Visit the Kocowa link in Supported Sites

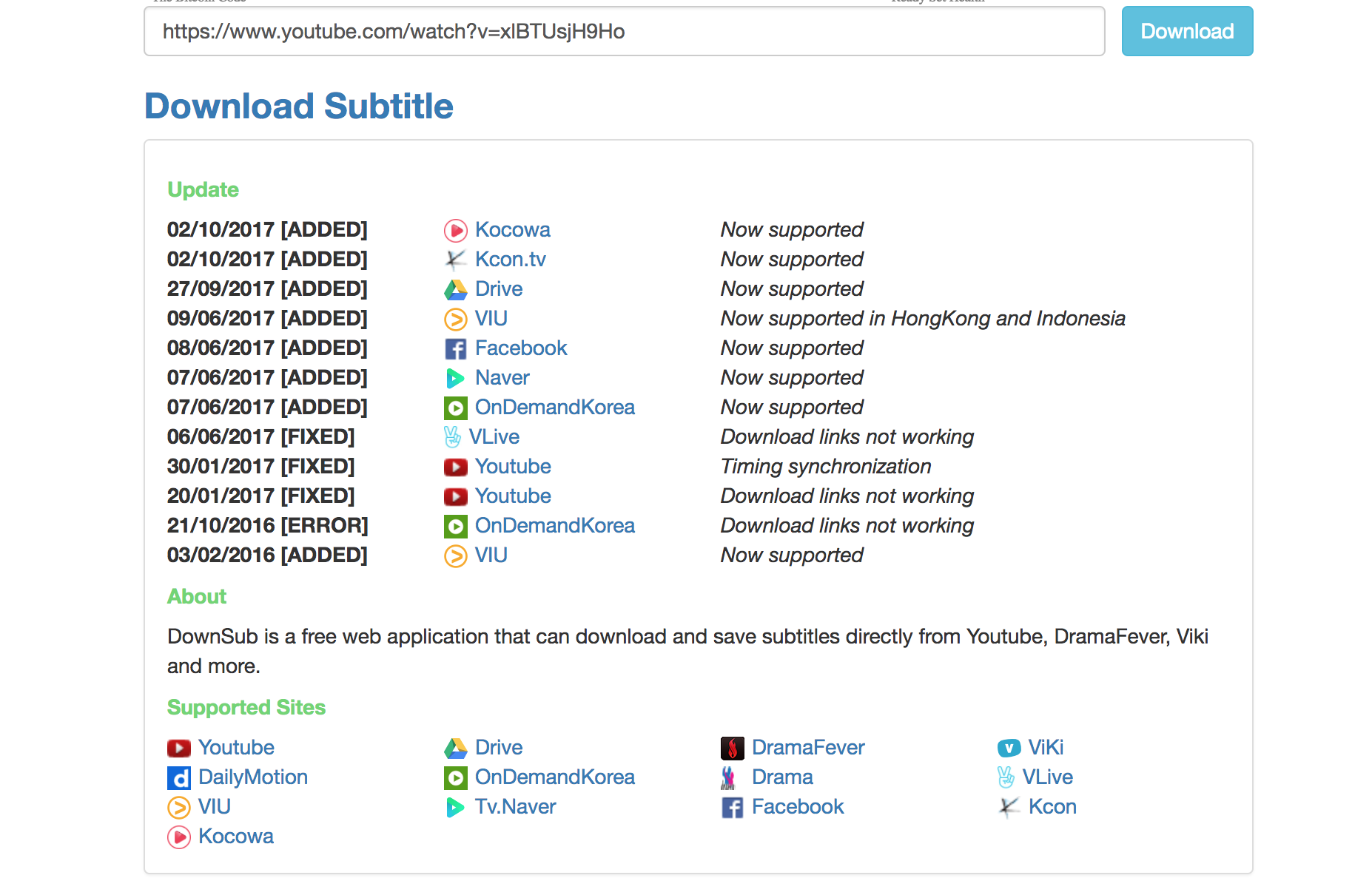click(235, 836)
